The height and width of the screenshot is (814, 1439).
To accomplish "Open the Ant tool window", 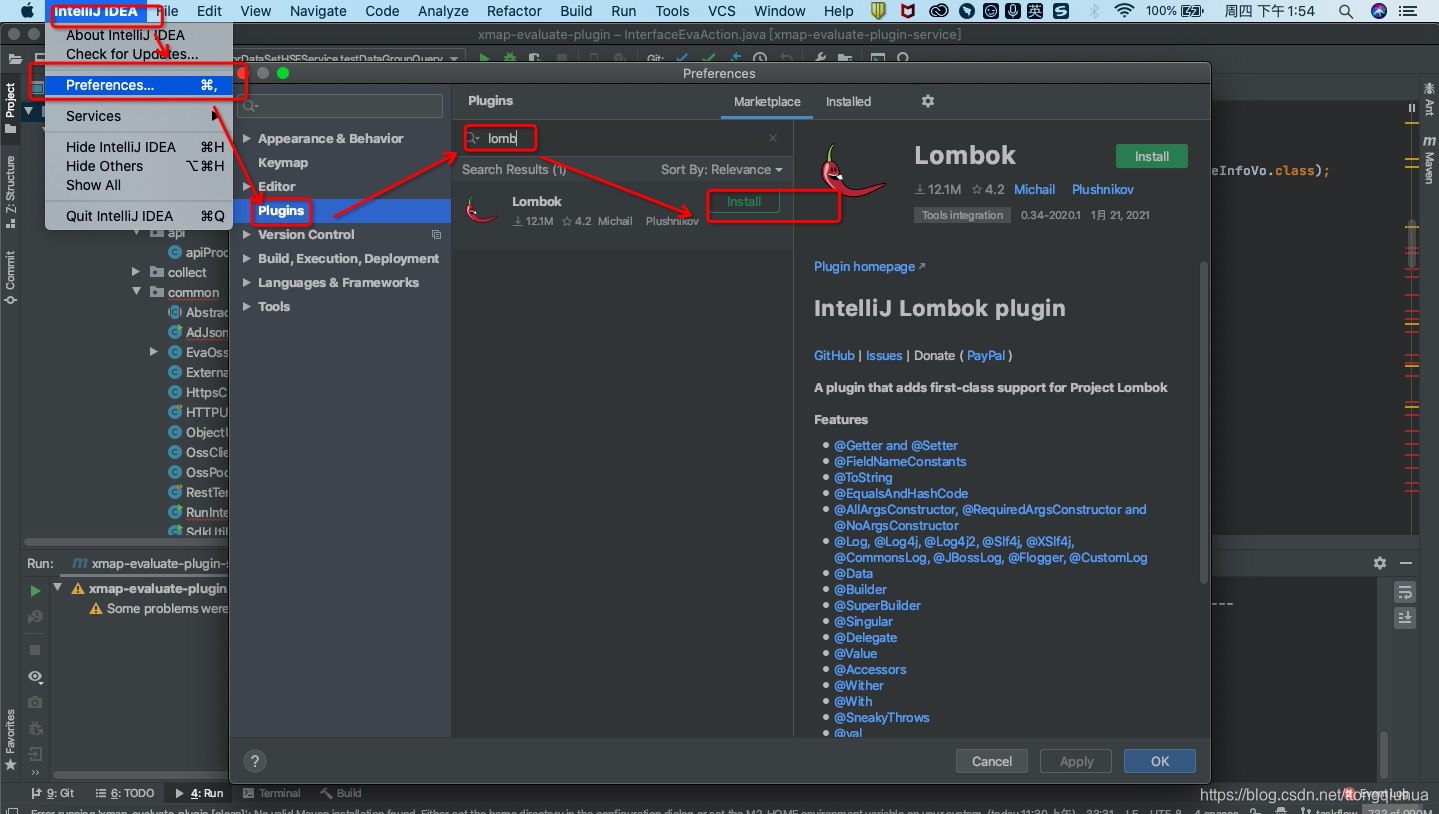I will (1429, 99).
